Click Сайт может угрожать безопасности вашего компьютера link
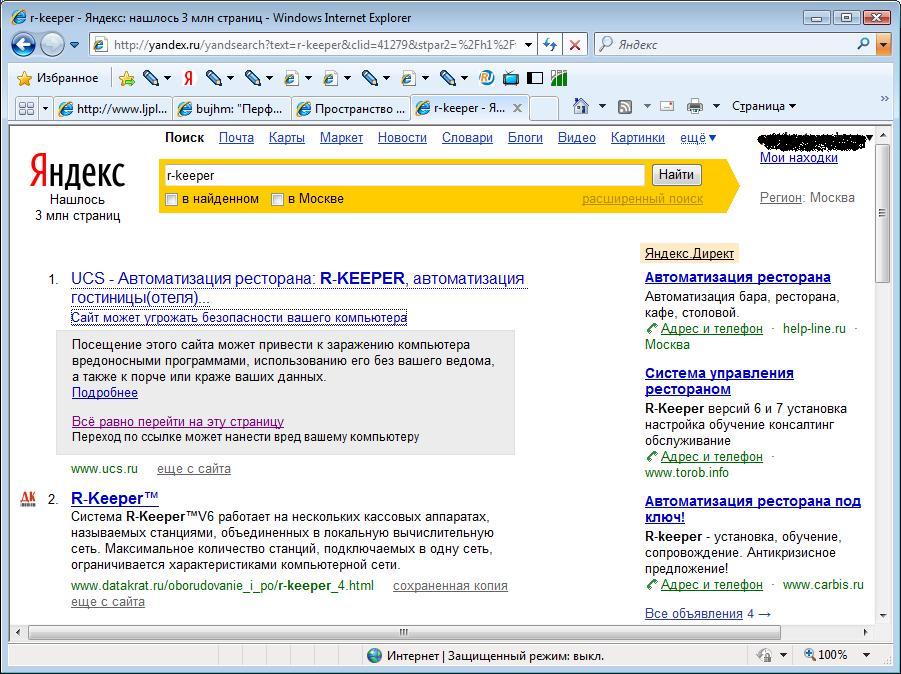This screenshot has width=901, height=674. click(x=239, y=317)
